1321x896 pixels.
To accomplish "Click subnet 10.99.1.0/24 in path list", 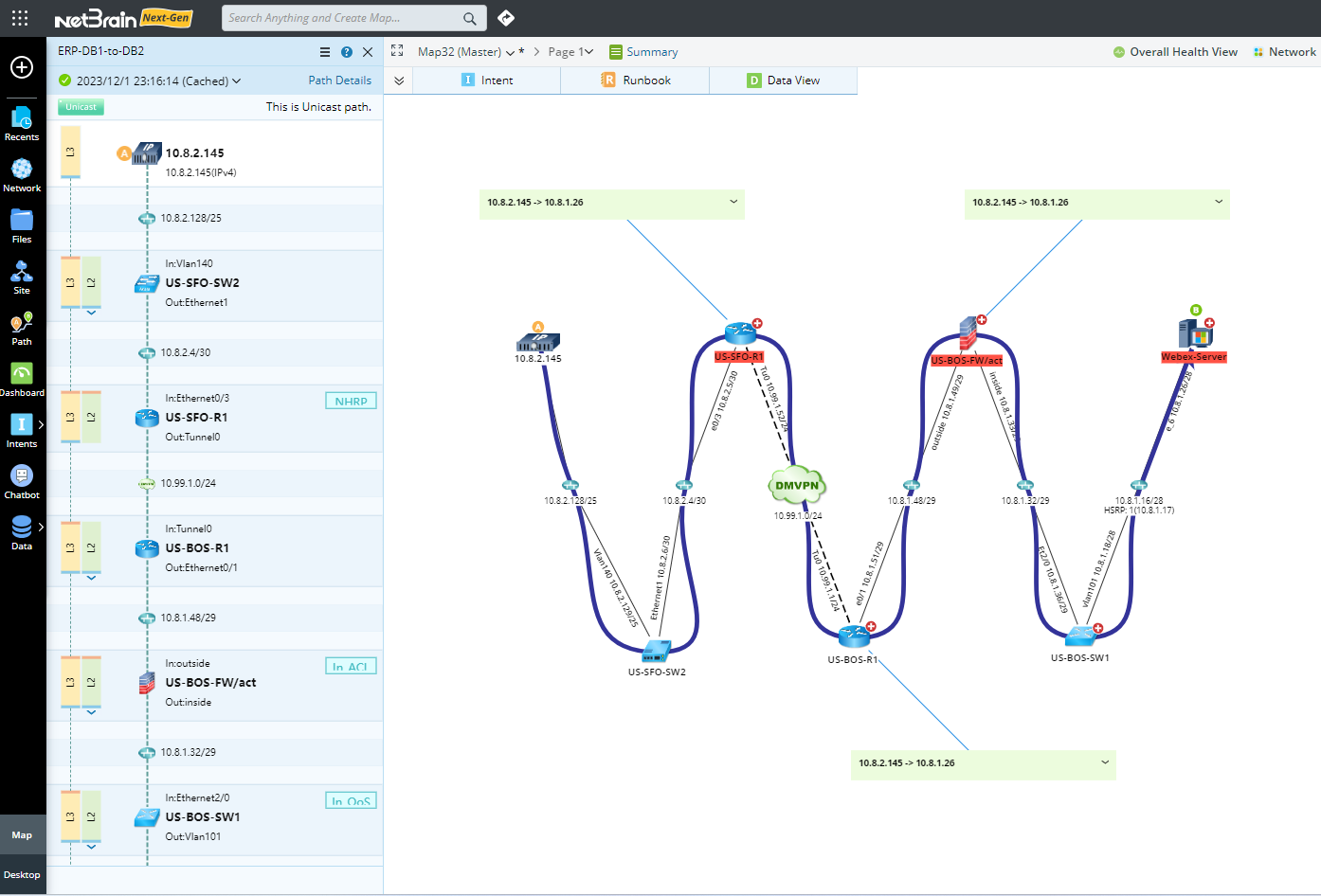I will pos(188,483).
